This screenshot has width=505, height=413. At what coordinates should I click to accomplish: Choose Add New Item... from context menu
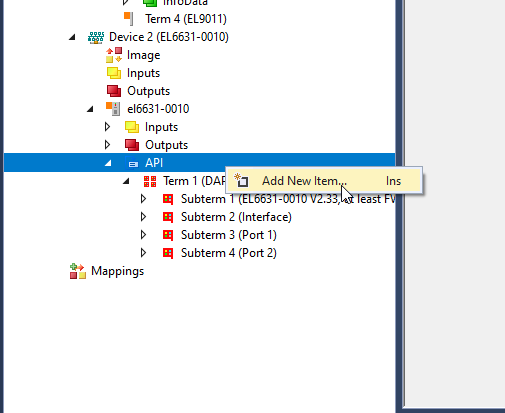[x=324, y=181]
